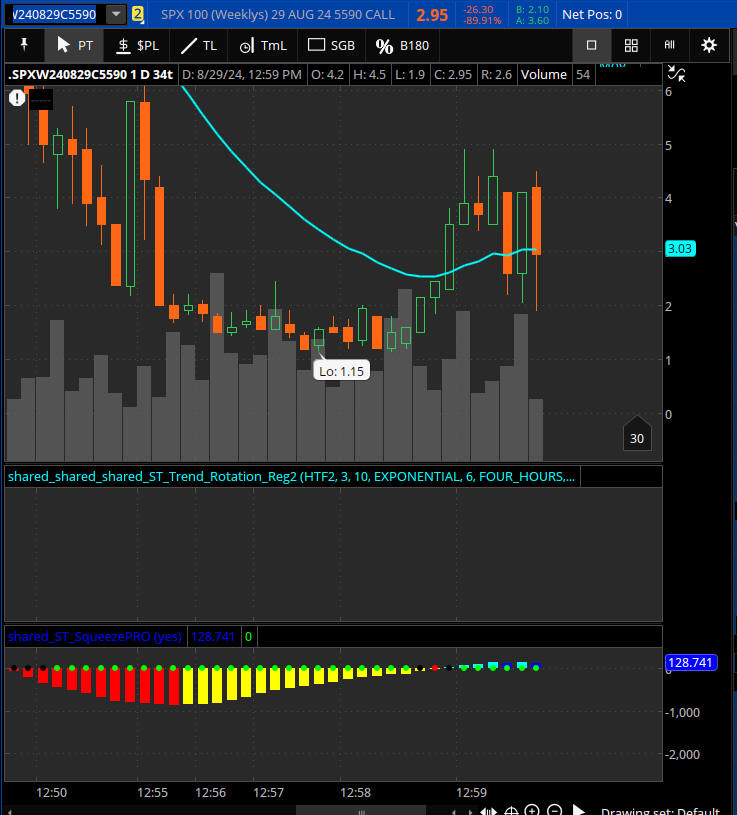
Task: Open the chart grid layout selector
Action: (631, 45)
